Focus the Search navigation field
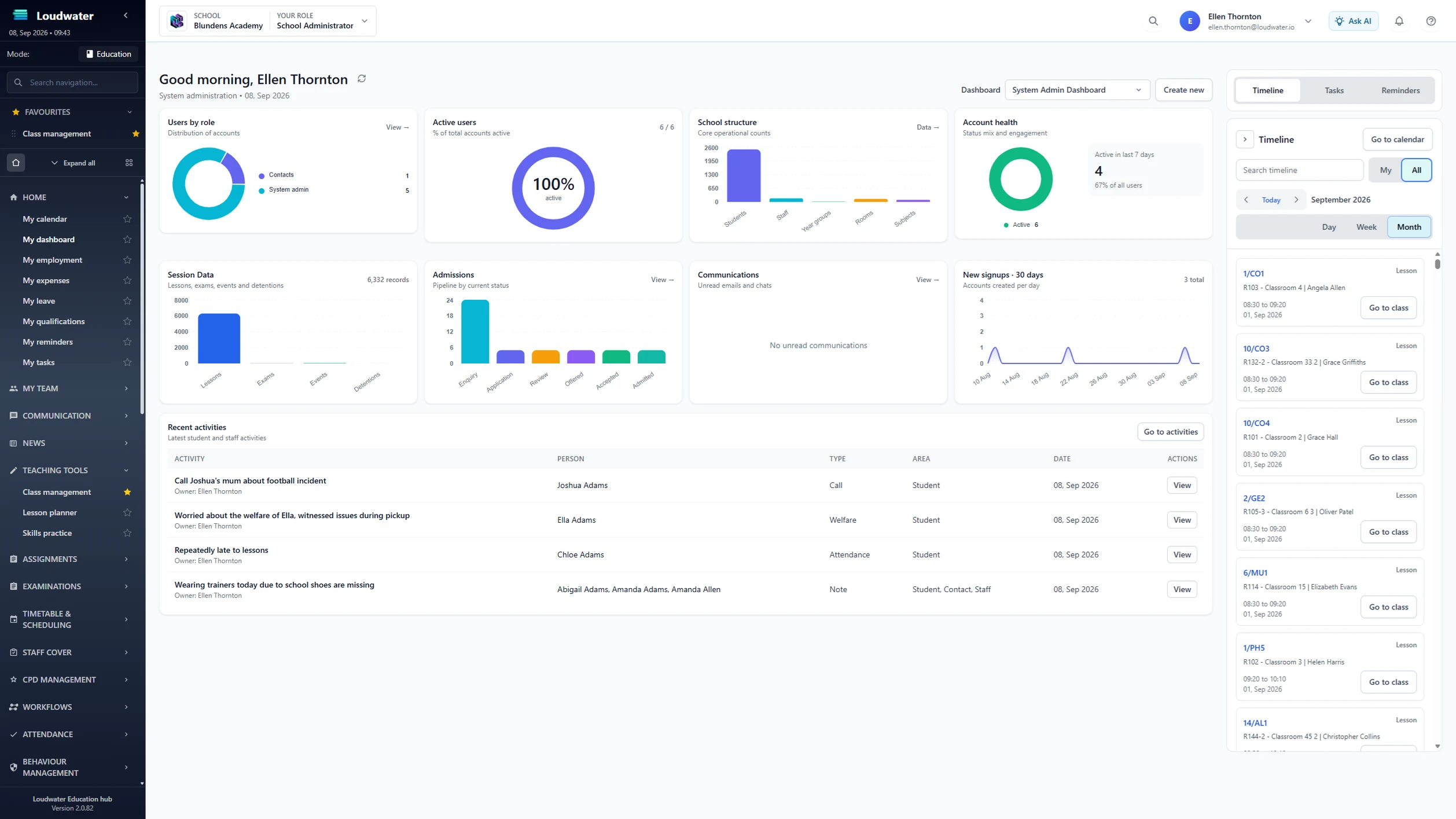Screen dimensions: 1456x819 tap(72, 83)
